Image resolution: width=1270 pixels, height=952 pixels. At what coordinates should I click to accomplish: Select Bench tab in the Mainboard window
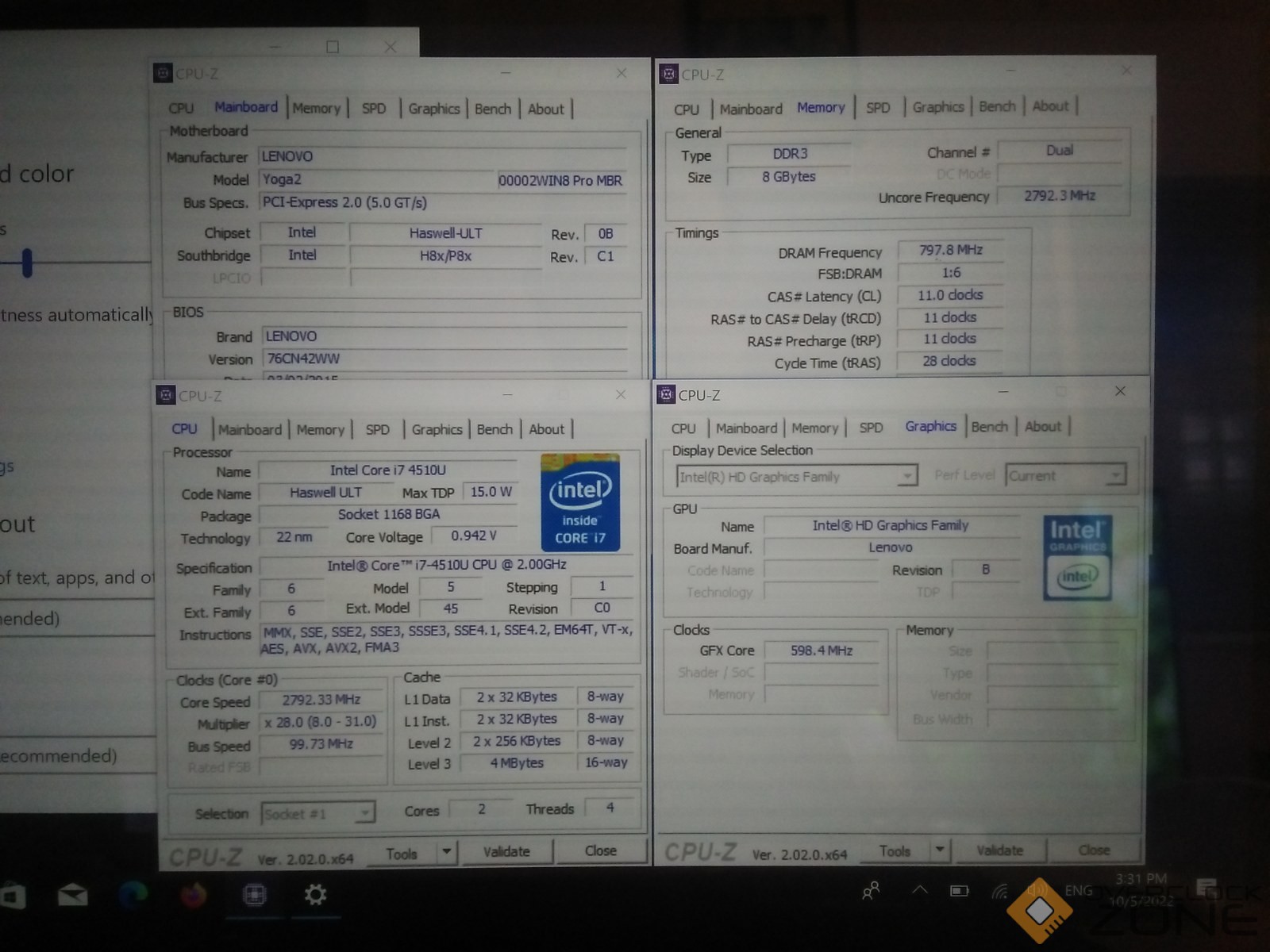tap(493, 109)
